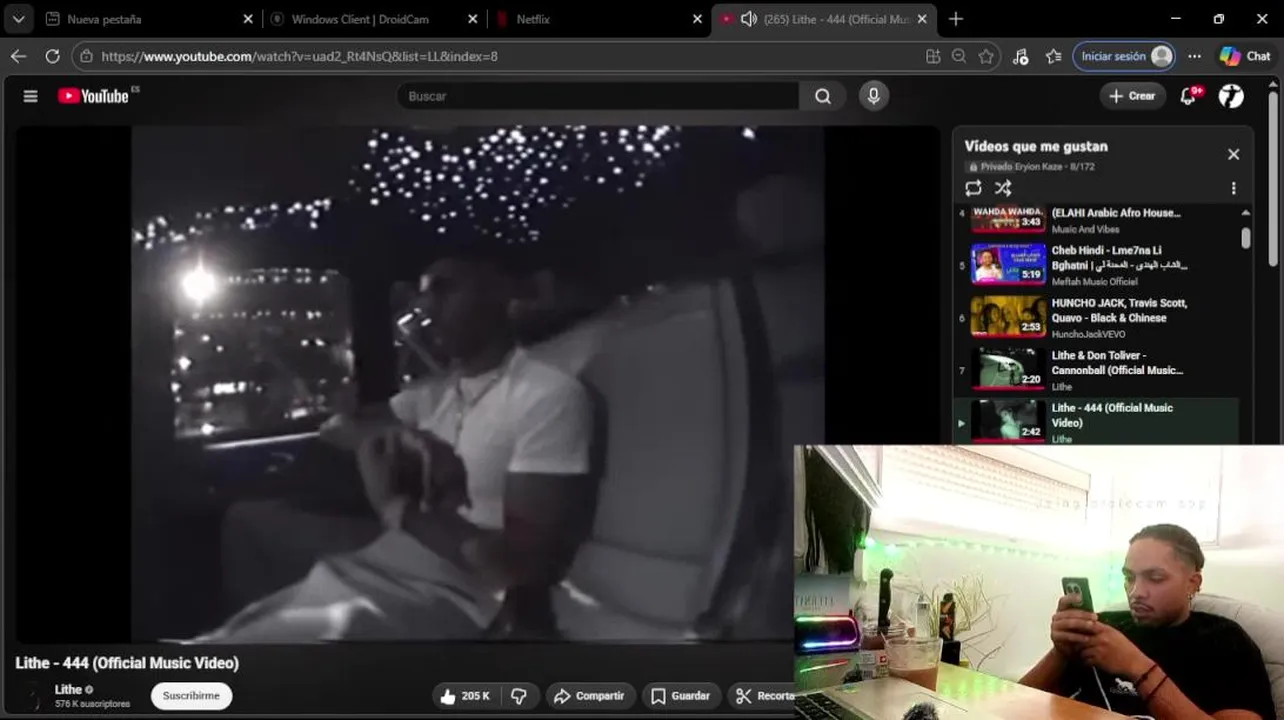Open playlist three-dot options menu
Screen dimensions: 1284x720
click(x=1233, y=188)
